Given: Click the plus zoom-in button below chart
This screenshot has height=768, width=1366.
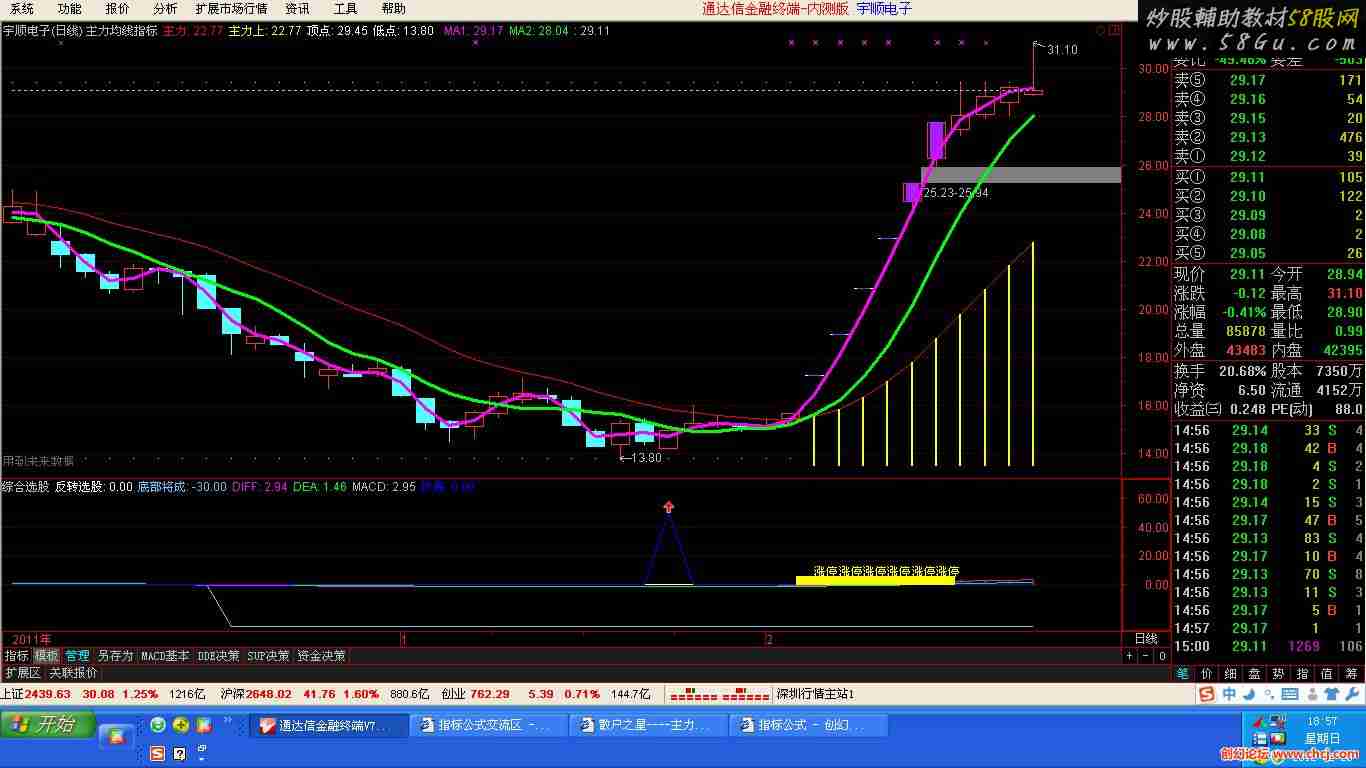Looking at the screenshot, I should 1129,656.
